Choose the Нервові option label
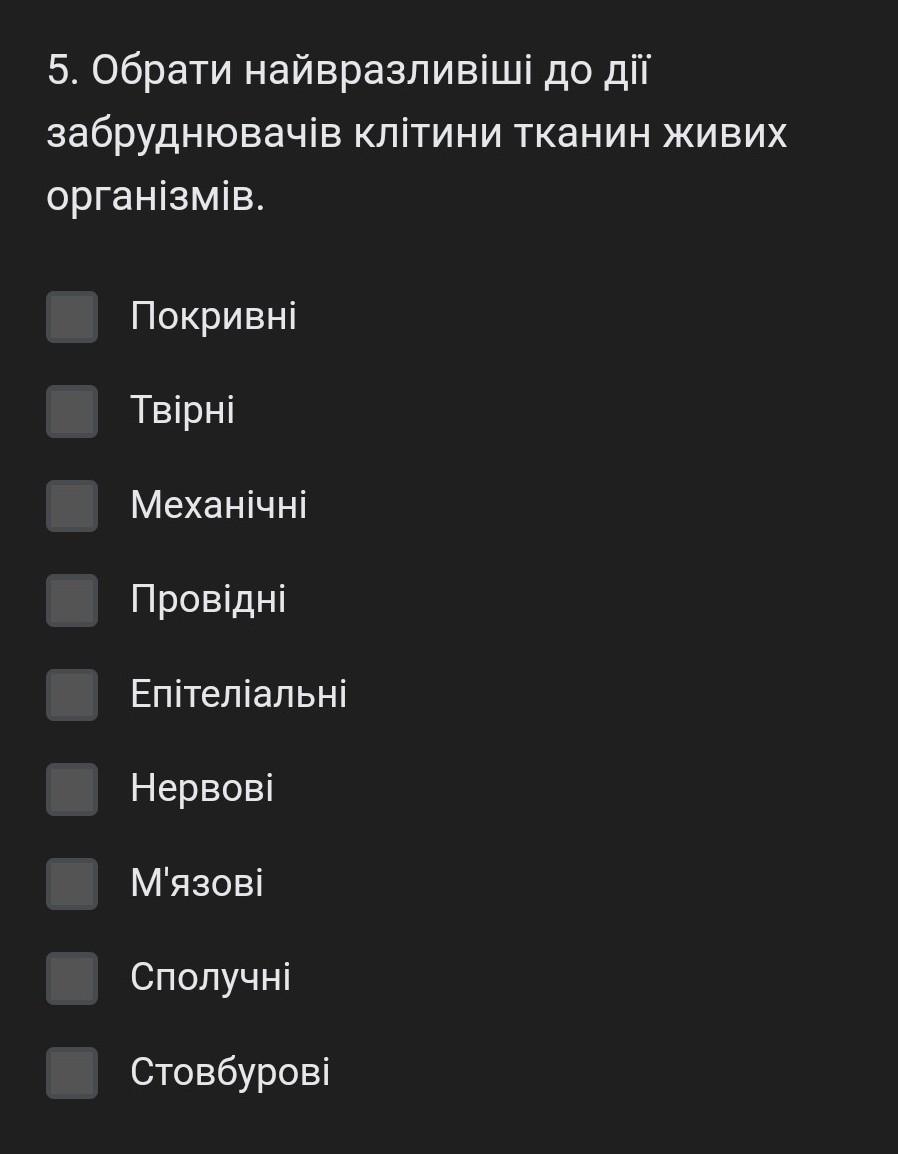The image size is (898, 1154). 201,789
